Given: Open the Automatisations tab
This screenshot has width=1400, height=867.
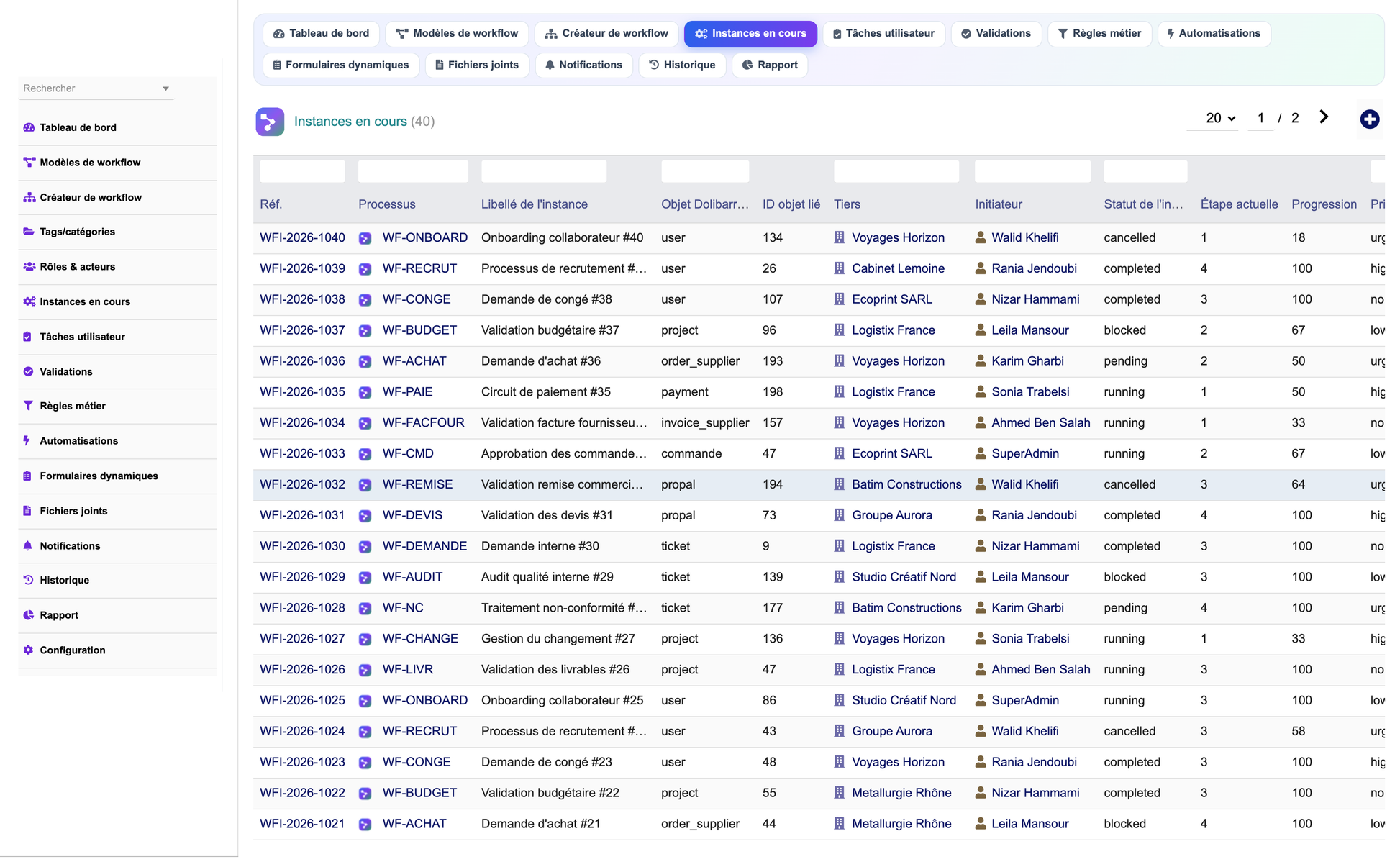Looking at the screenshot, I should [x=1214, y=33].
